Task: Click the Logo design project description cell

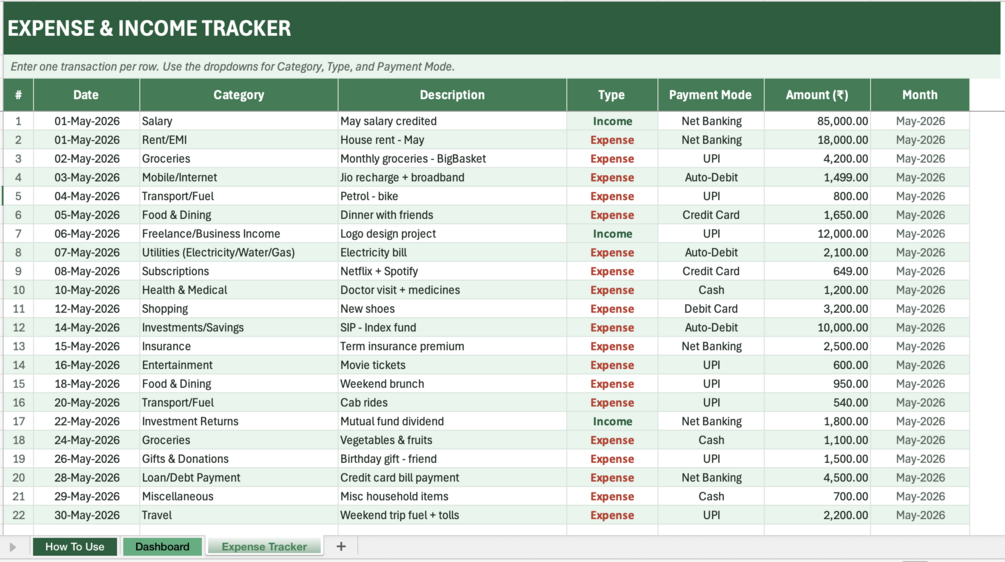Action: 452,234
